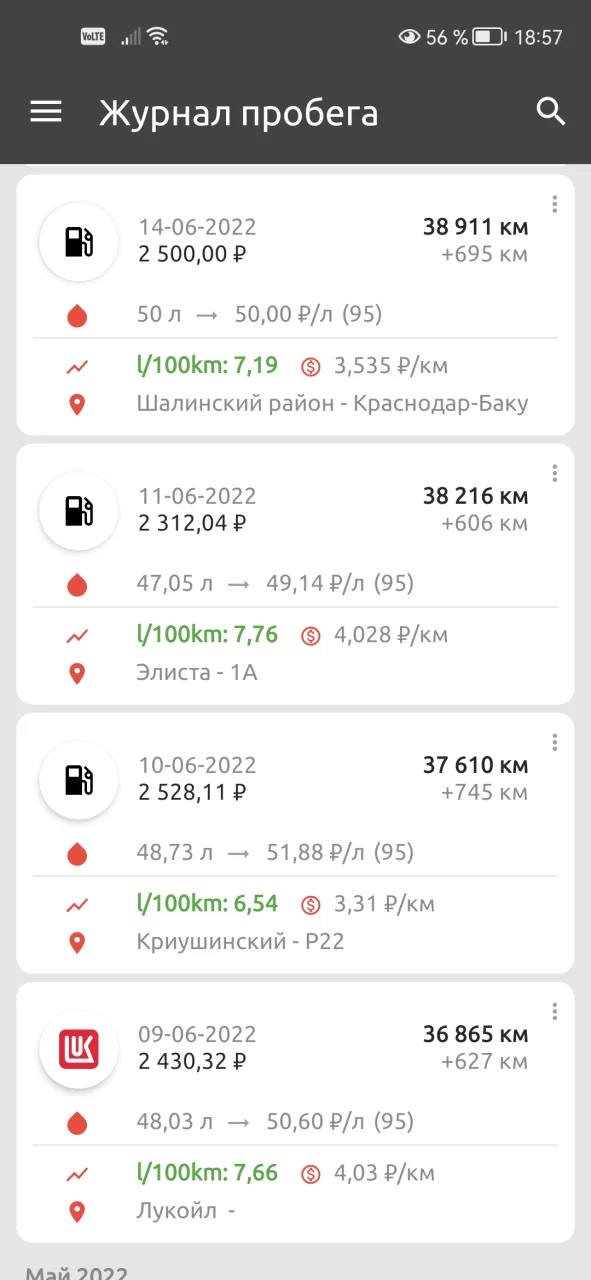591x1280 pixels.
Task: Tap the fuel pump icon of the 11-06-2022 refuel
Action: tap(79, 511)
